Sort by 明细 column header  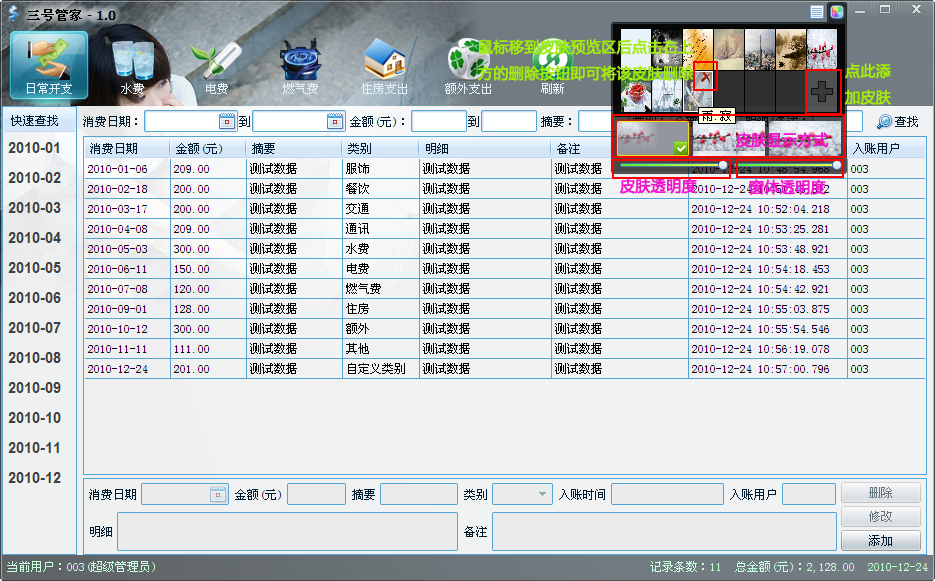[x=485, y=149]
